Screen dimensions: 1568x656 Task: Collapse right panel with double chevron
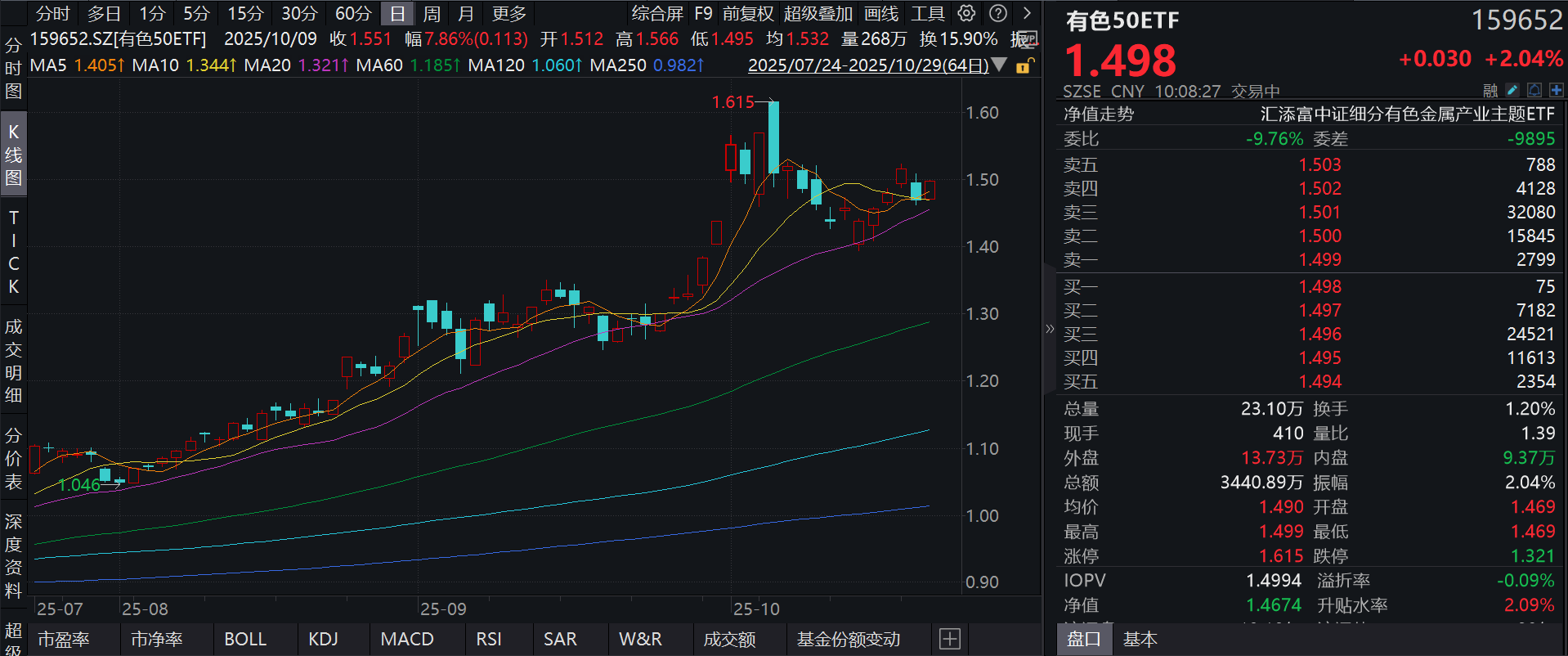tap(1050, 329)
